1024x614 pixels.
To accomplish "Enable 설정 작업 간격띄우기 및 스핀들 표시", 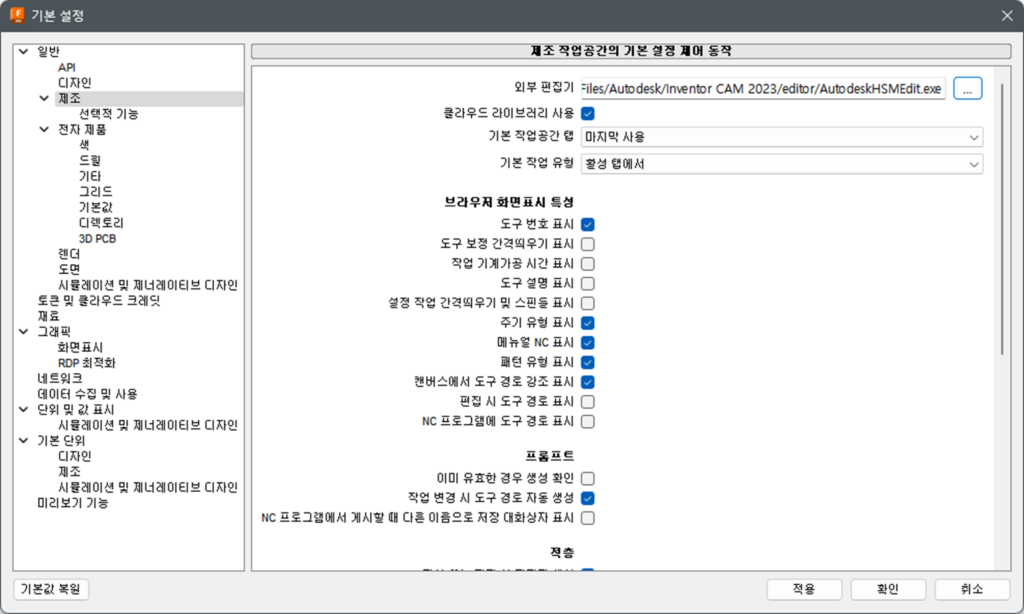I will click(588, 303).
